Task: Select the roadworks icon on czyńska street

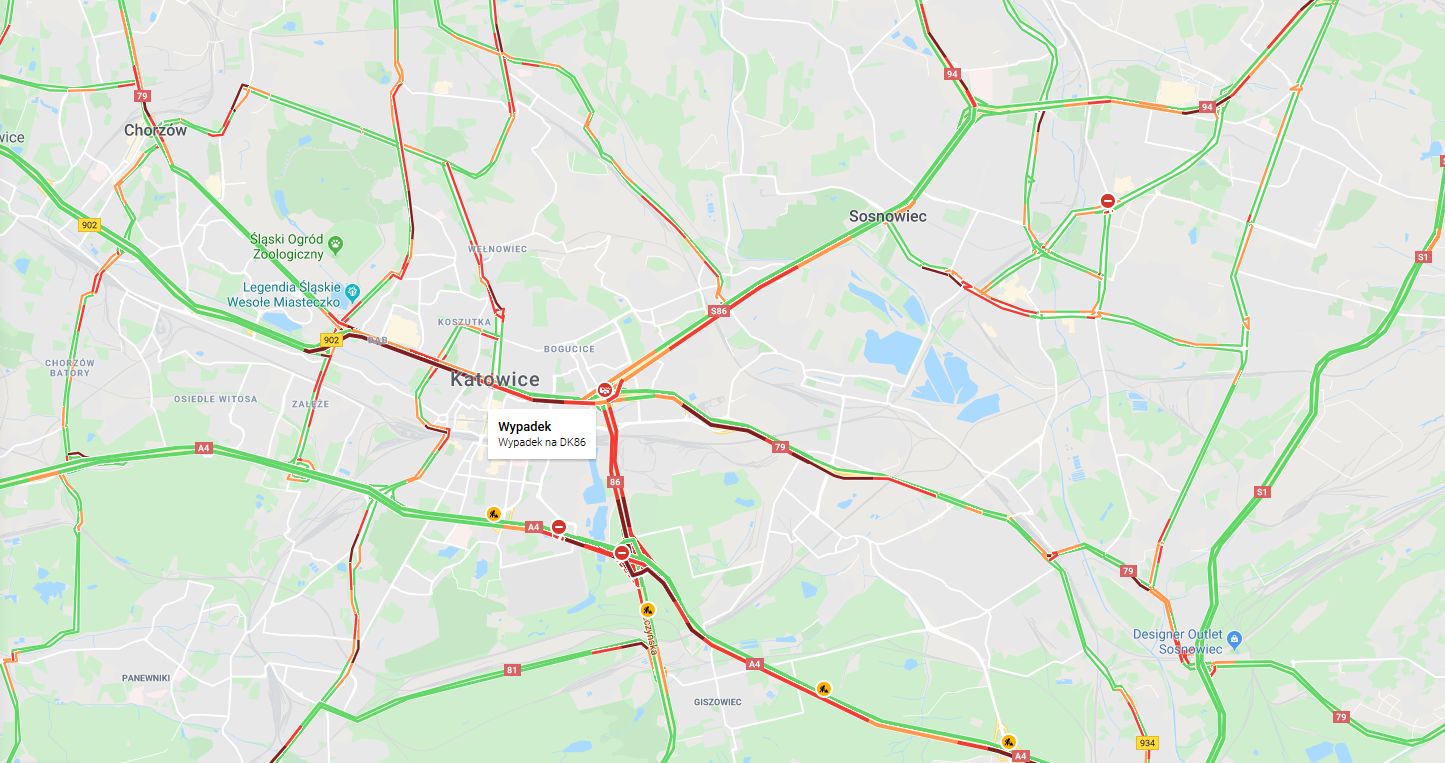Action: click(647, 609)
